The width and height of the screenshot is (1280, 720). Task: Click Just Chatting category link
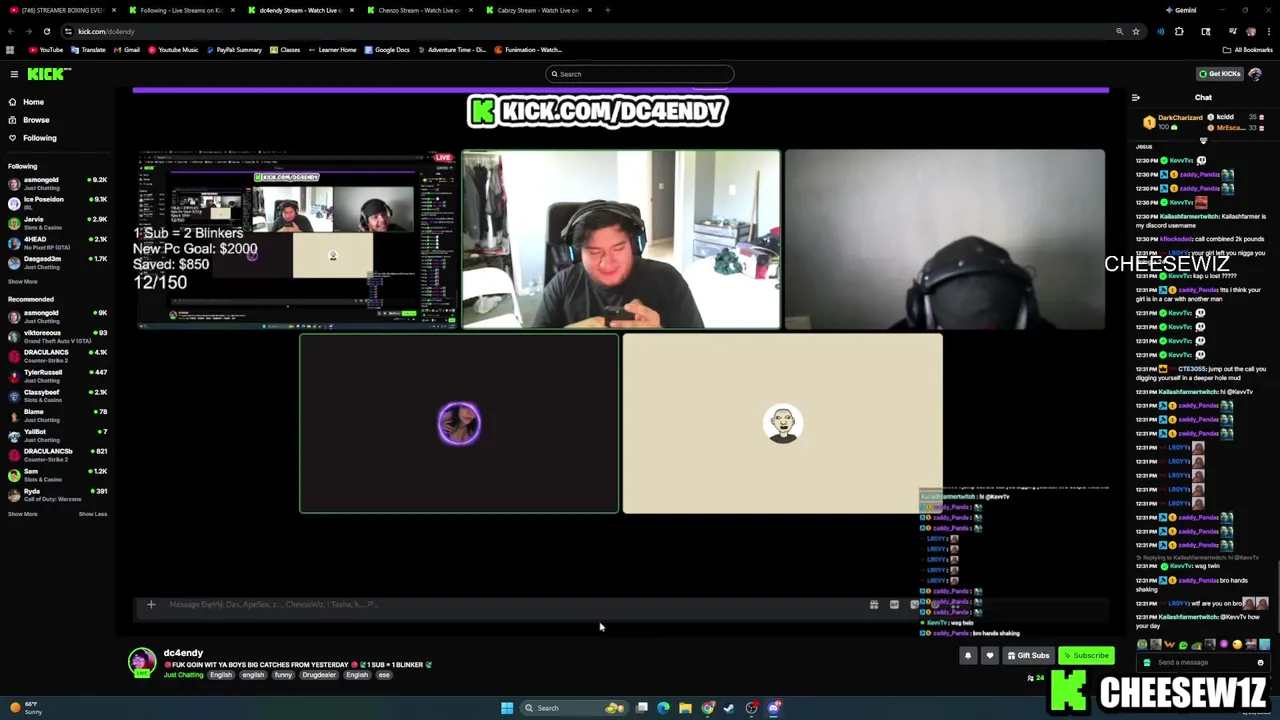coord(183,675)
